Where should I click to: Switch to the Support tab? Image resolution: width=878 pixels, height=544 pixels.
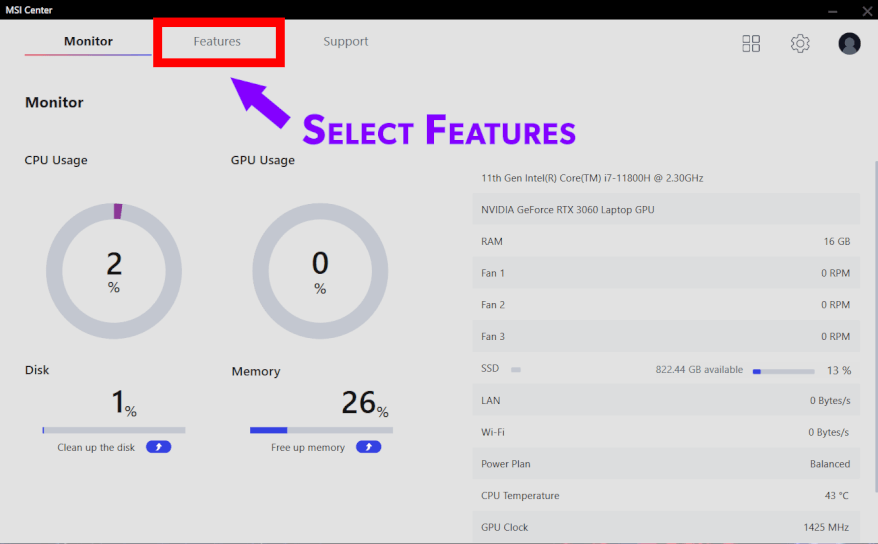click(345, 42)
